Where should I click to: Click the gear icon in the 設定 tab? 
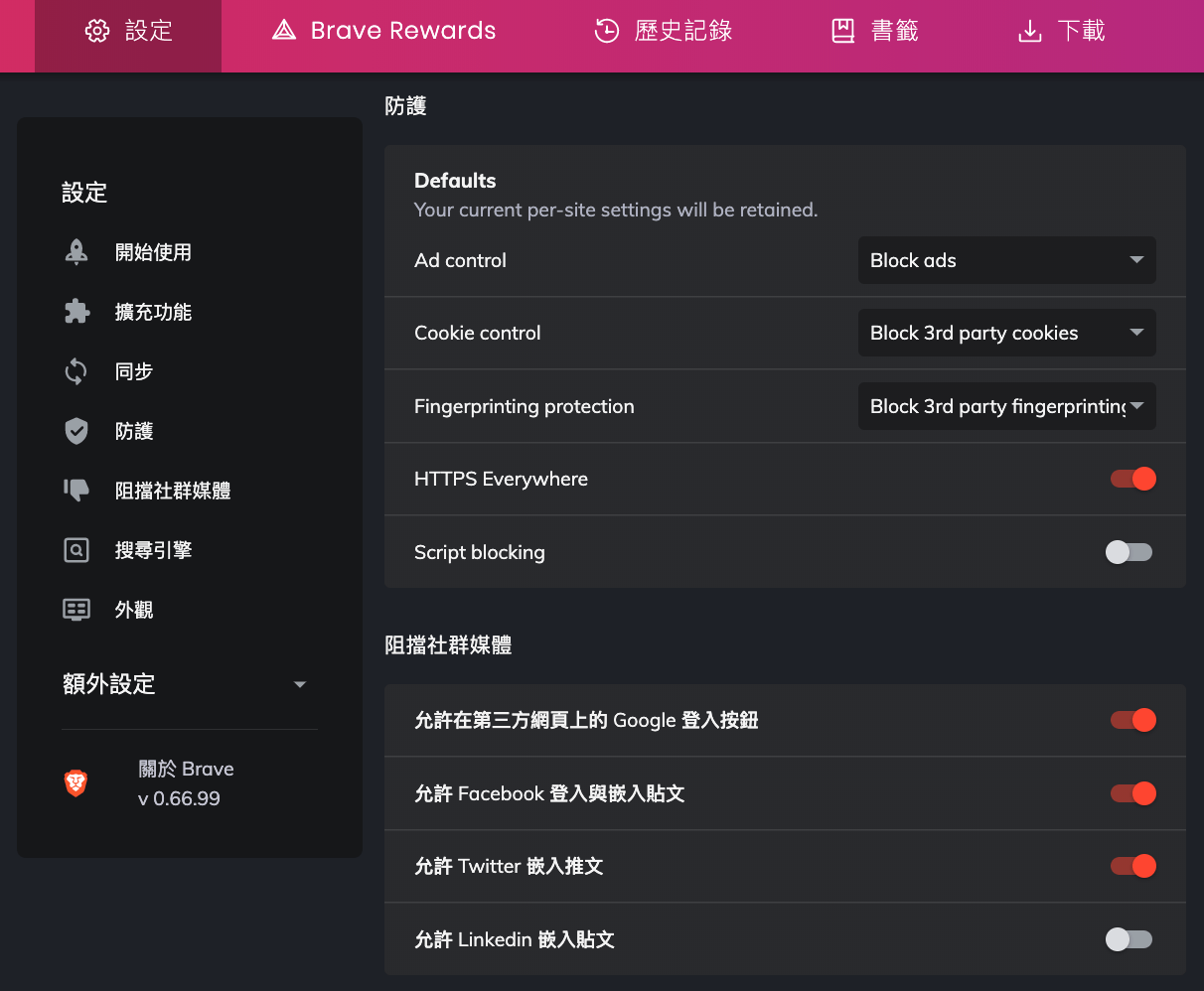click(x=97, y=31)
